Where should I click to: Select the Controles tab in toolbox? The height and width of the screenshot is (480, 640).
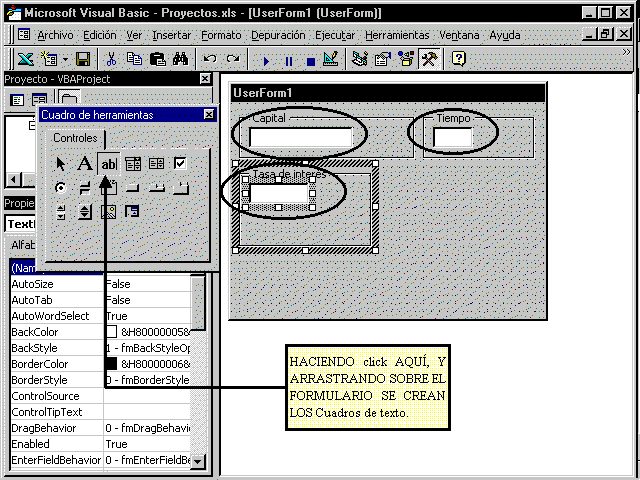click(x=75, y=138)
